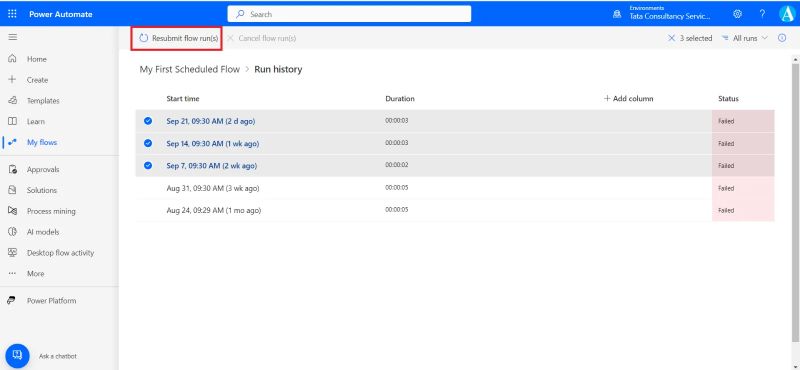Click the Power Platform icon

point(12,301)
